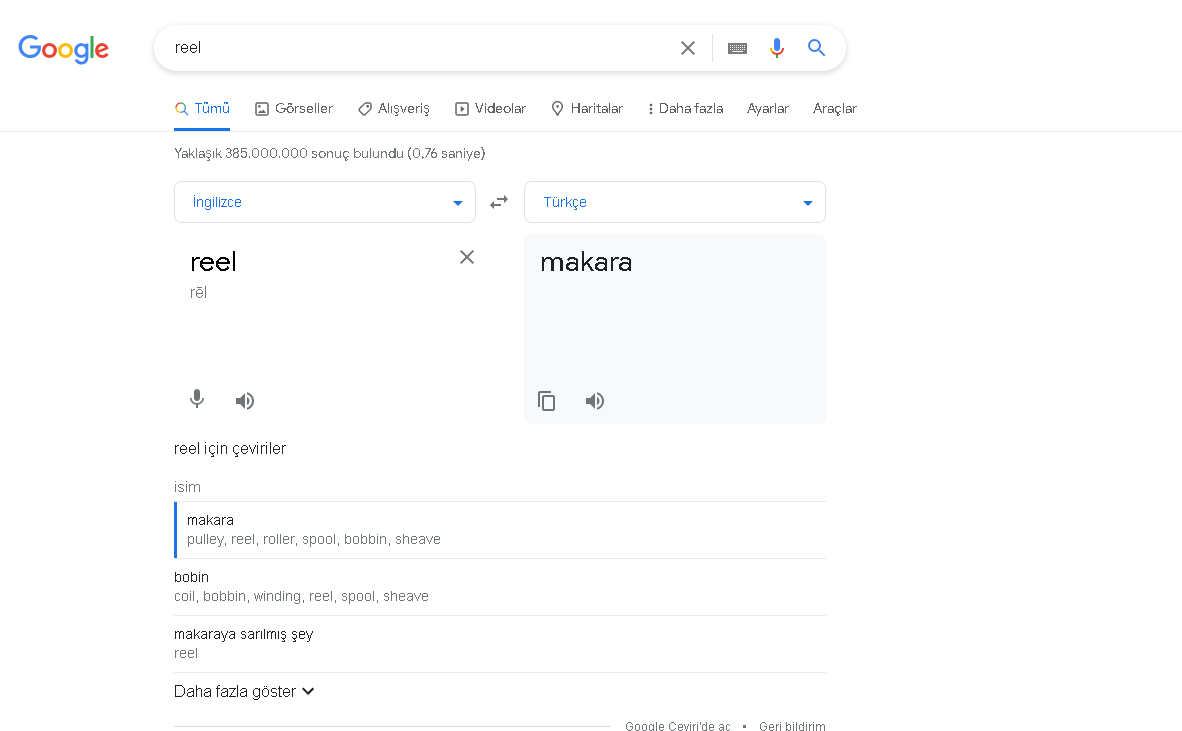
Task: Copy the translation 'makara' using copy icon
Action: (547, 400)
